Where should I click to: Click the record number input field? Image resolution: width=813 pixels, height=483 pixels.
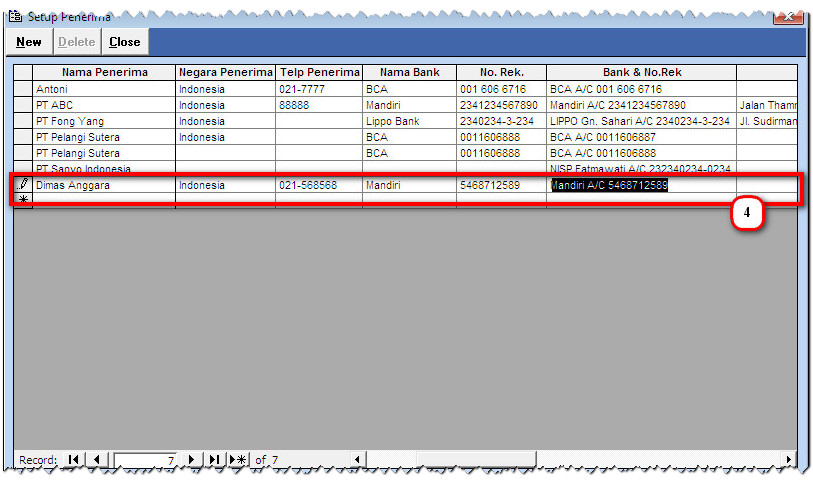point(146,459)
